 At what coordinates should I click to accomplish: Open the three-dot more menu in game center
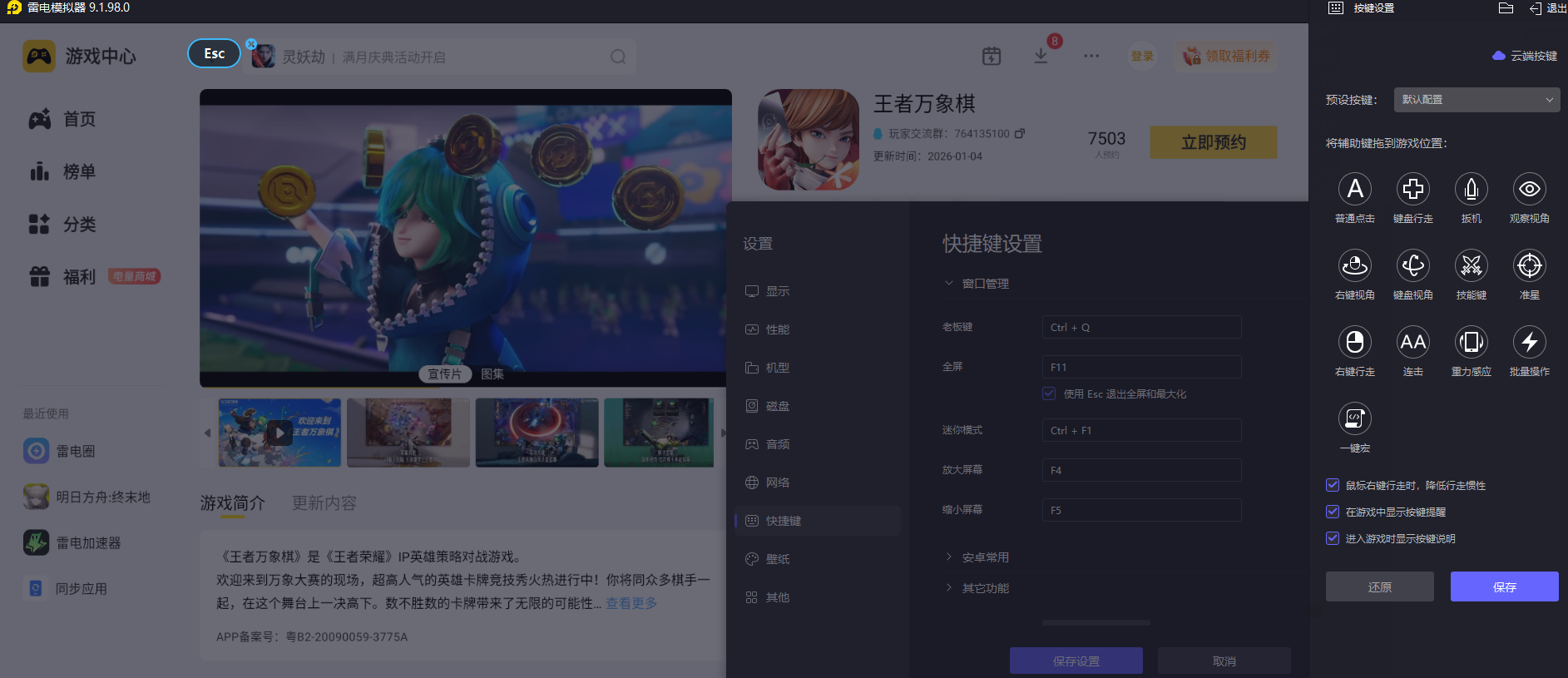1091,56
